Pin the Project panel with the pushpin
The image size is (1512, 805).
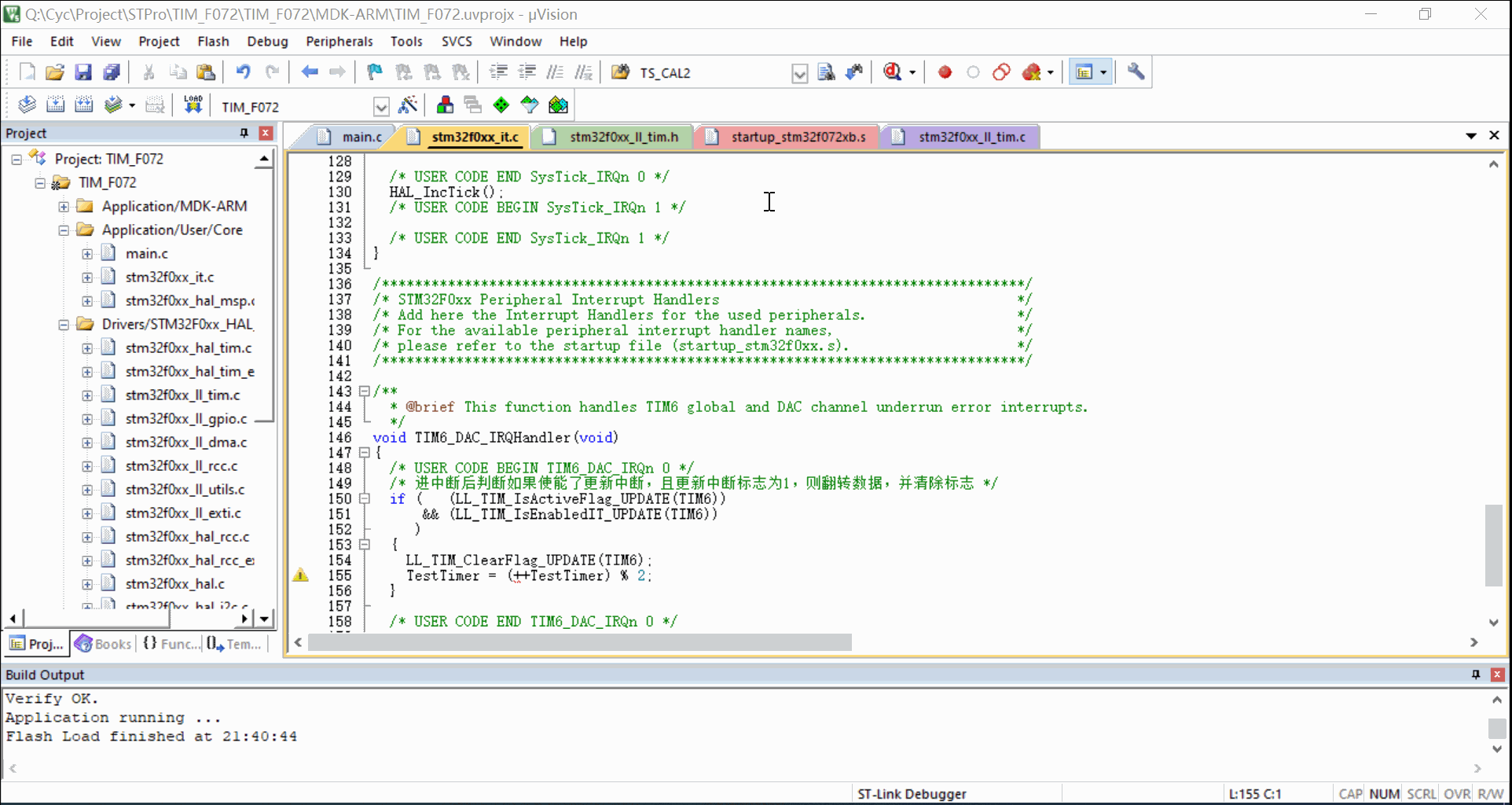coord(244,133)
